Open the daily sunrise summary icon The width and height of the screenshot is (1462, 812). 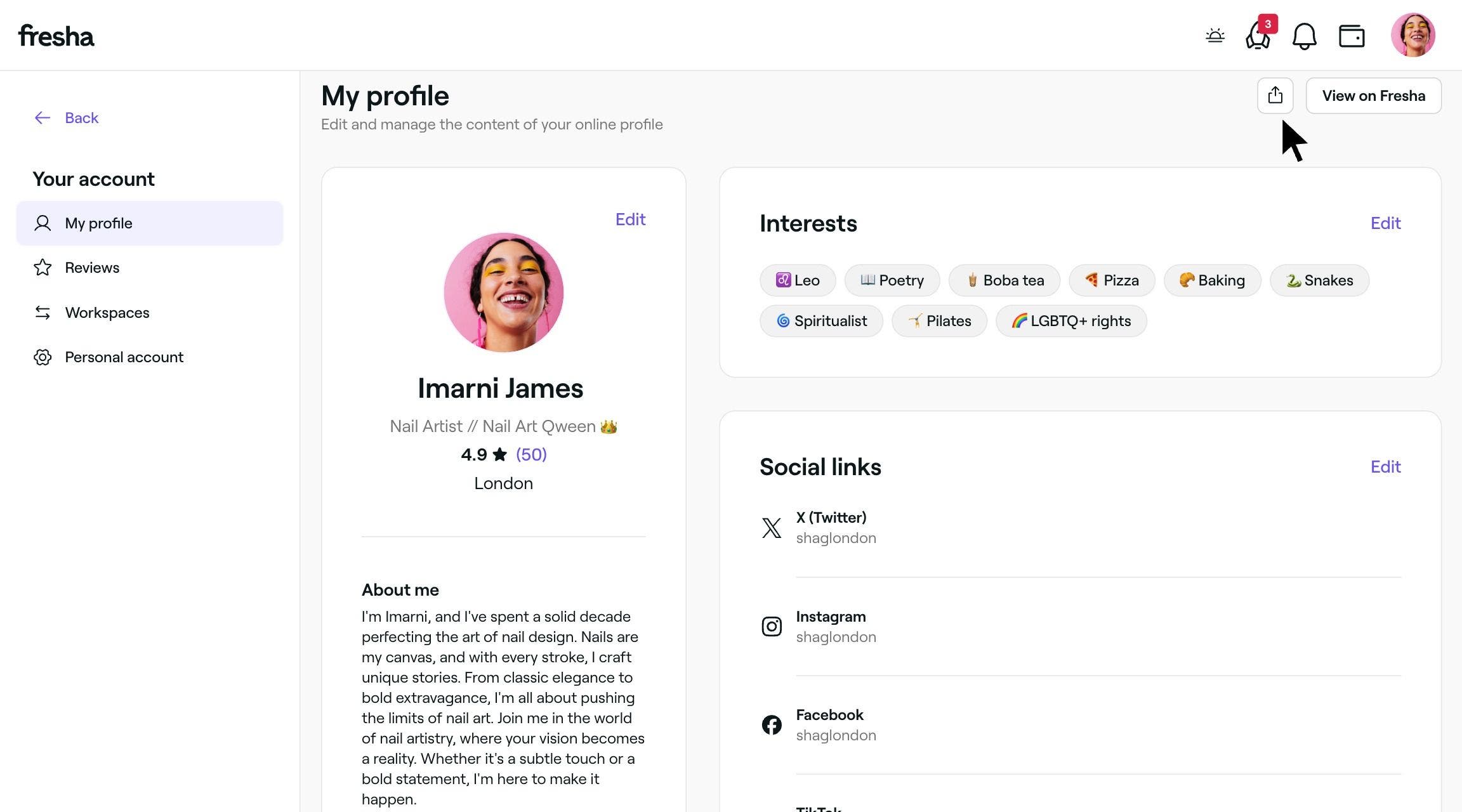pos(1215,36)
